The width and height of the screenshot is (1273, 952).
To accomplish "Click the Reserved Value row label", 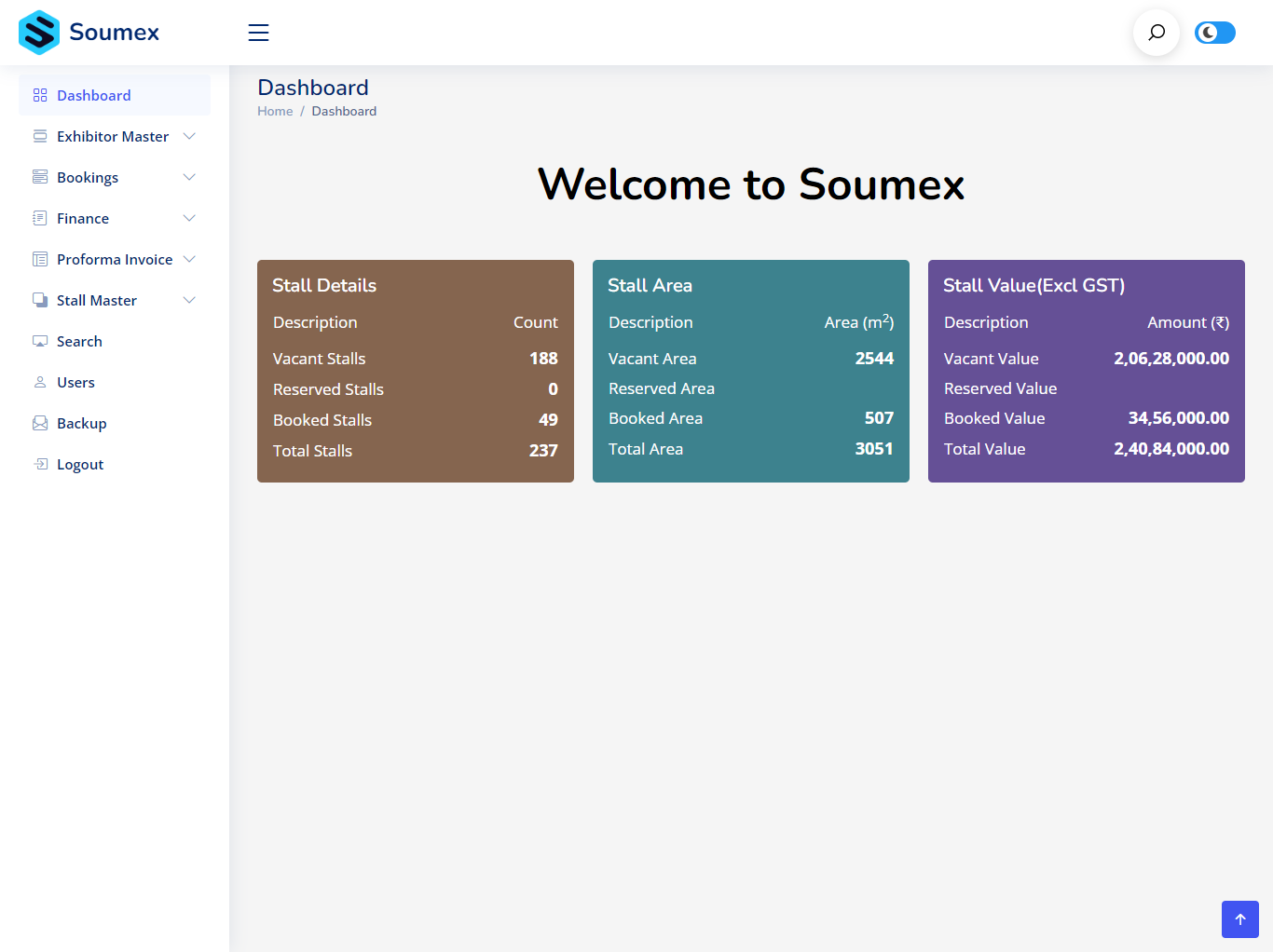I will [x=1000, y=388].
